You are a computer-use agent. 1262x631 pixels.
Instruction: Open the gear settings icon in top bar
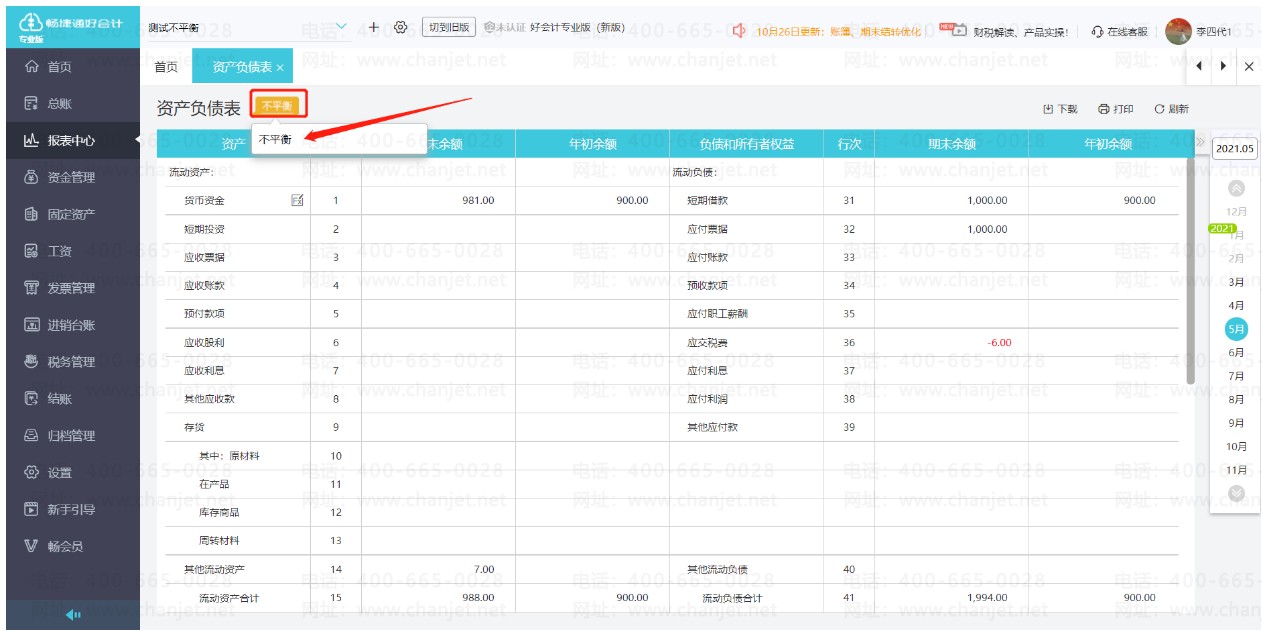pyautogui.click(x=401, y=27)
